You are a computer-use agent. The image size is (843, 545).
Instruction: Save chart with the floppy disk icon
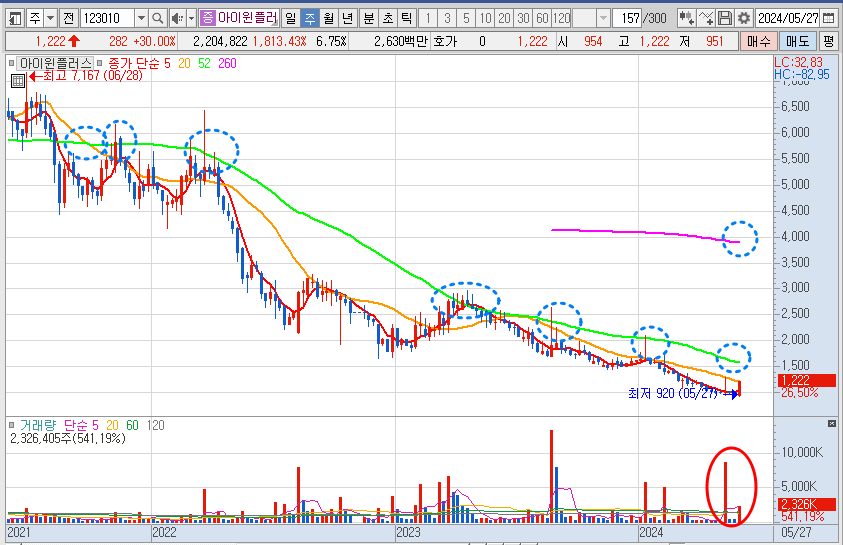point(725,19)
